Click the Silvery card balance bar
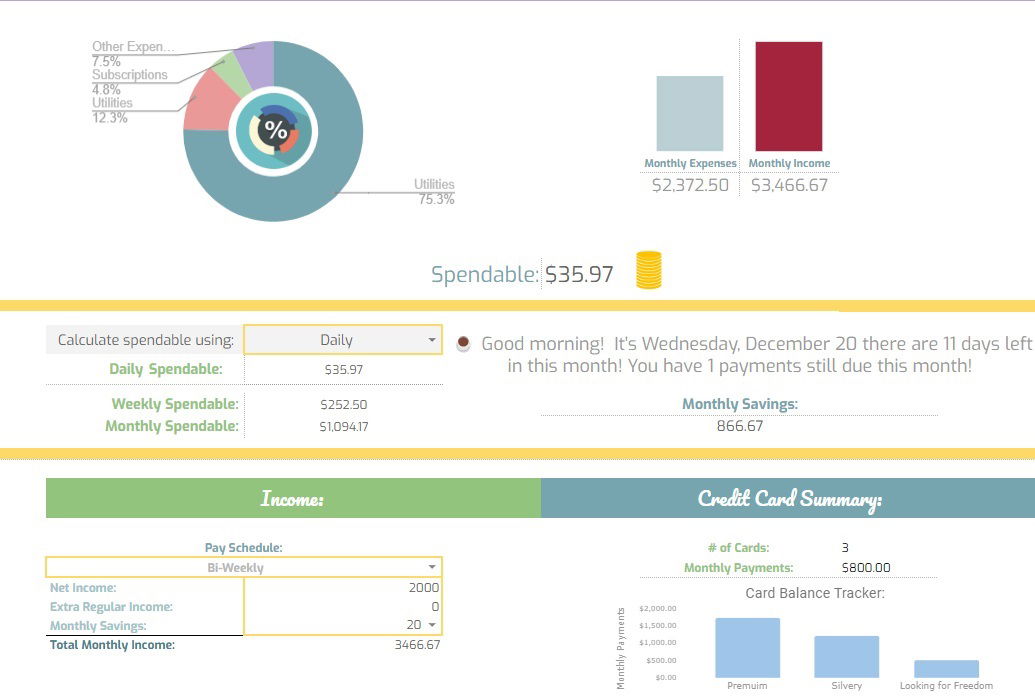The height and width of the screenshot is (700, 1035). pos(846,656)
